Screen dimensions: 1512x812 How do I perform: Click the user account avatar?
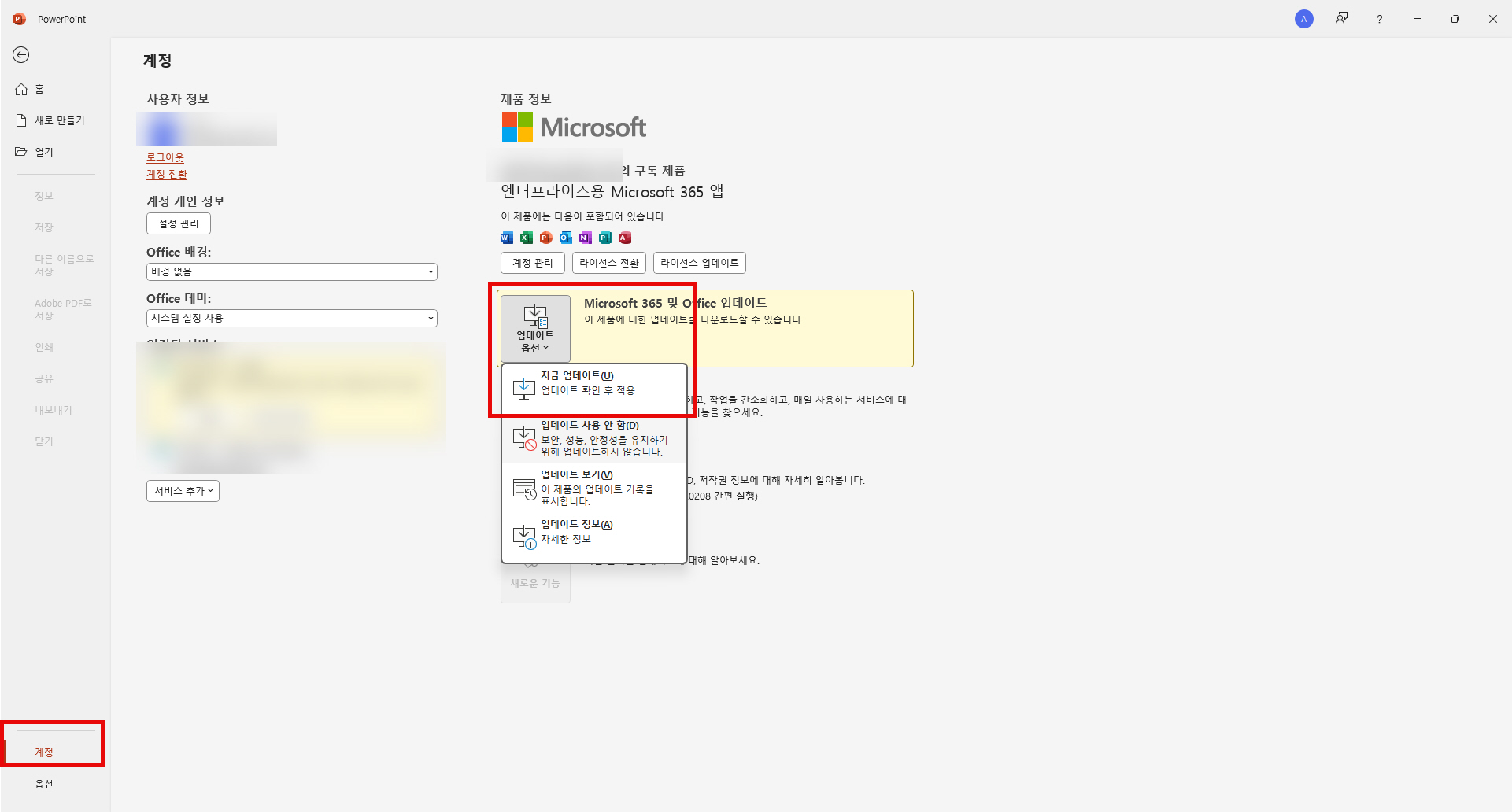(1304, 19)
